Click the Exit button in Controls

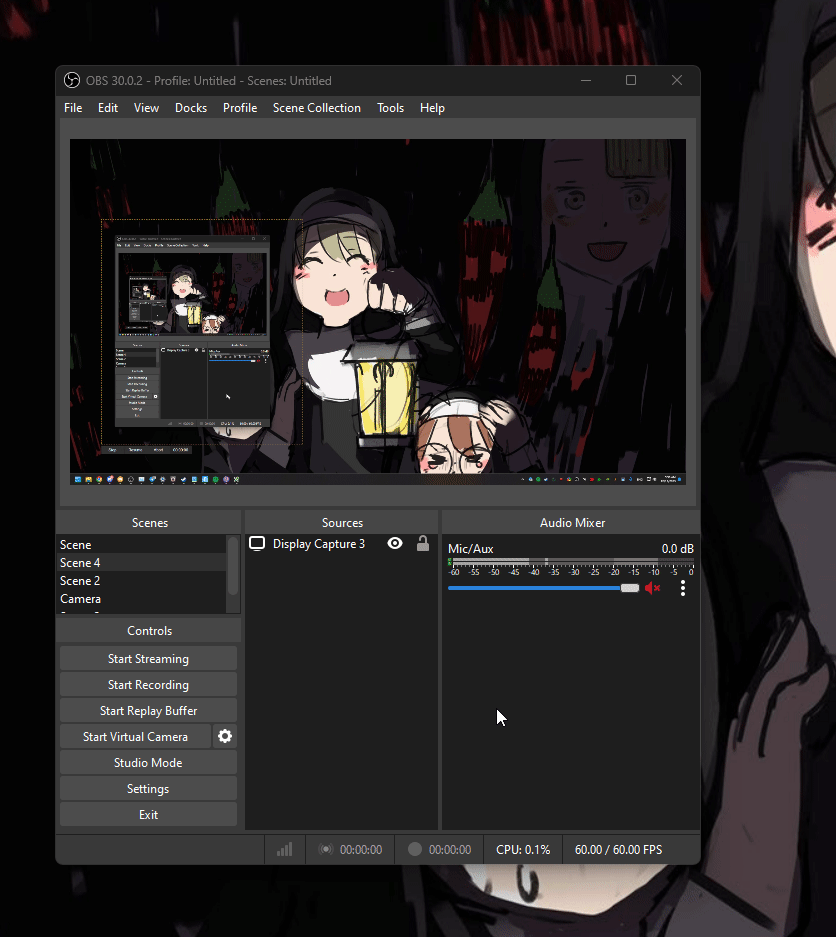148,814
